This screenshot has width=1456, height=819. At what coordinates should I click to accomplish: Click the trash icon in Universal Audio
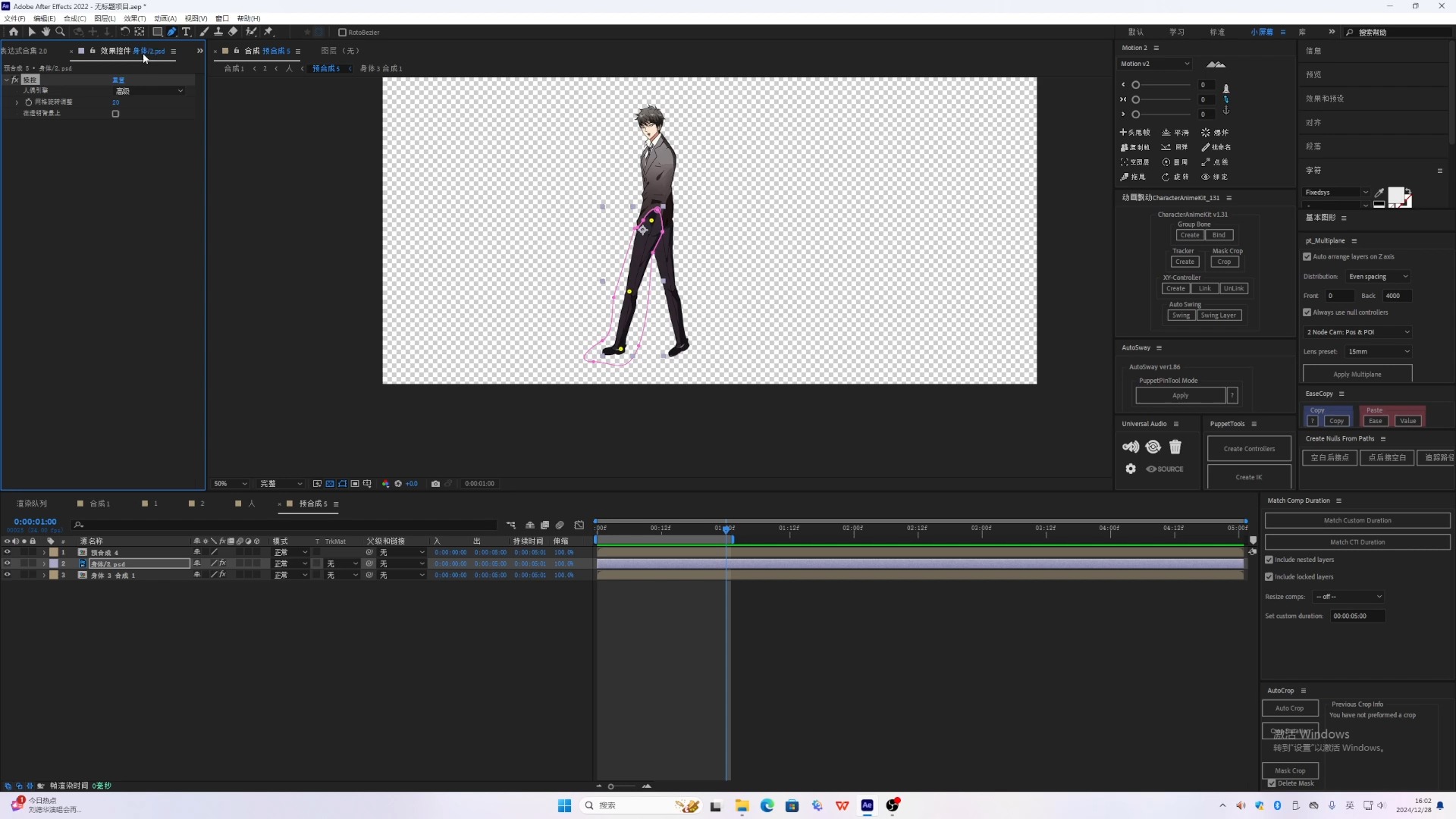[x=1175, y=447]
